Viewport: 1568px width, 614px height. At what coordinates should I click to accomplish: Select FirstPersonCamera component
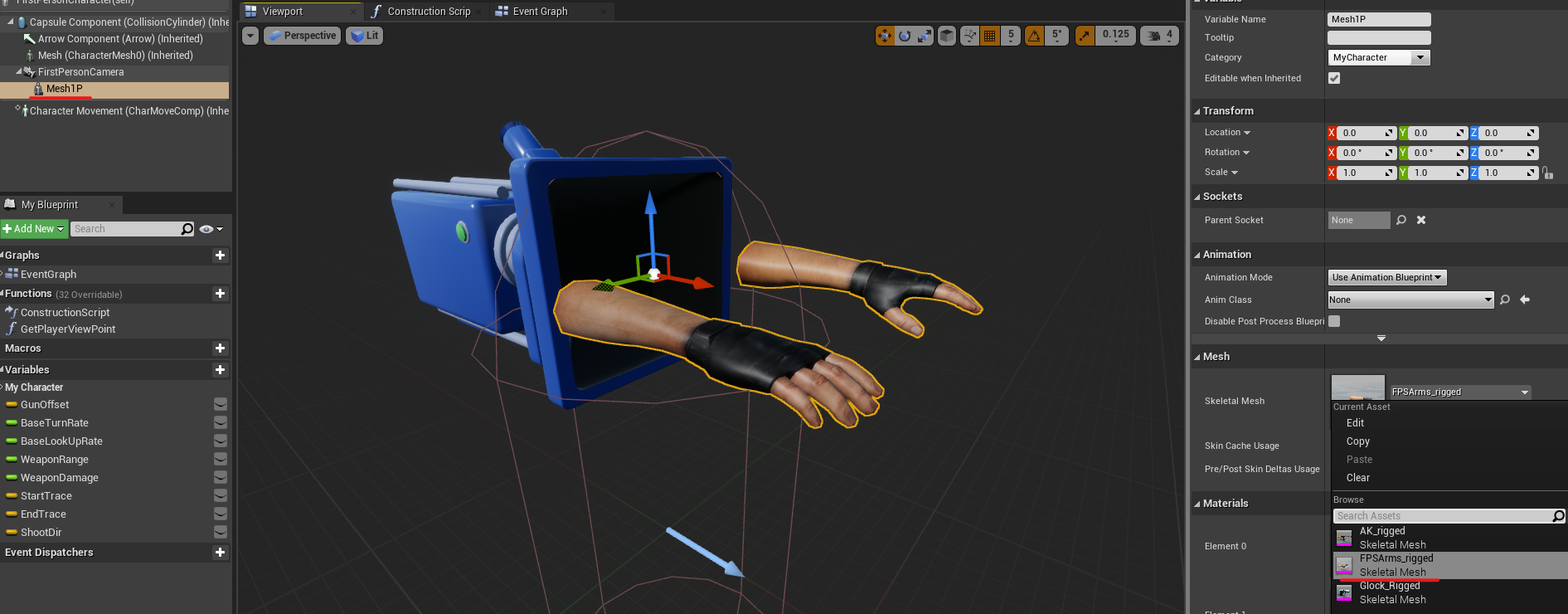tap(80, 72)
